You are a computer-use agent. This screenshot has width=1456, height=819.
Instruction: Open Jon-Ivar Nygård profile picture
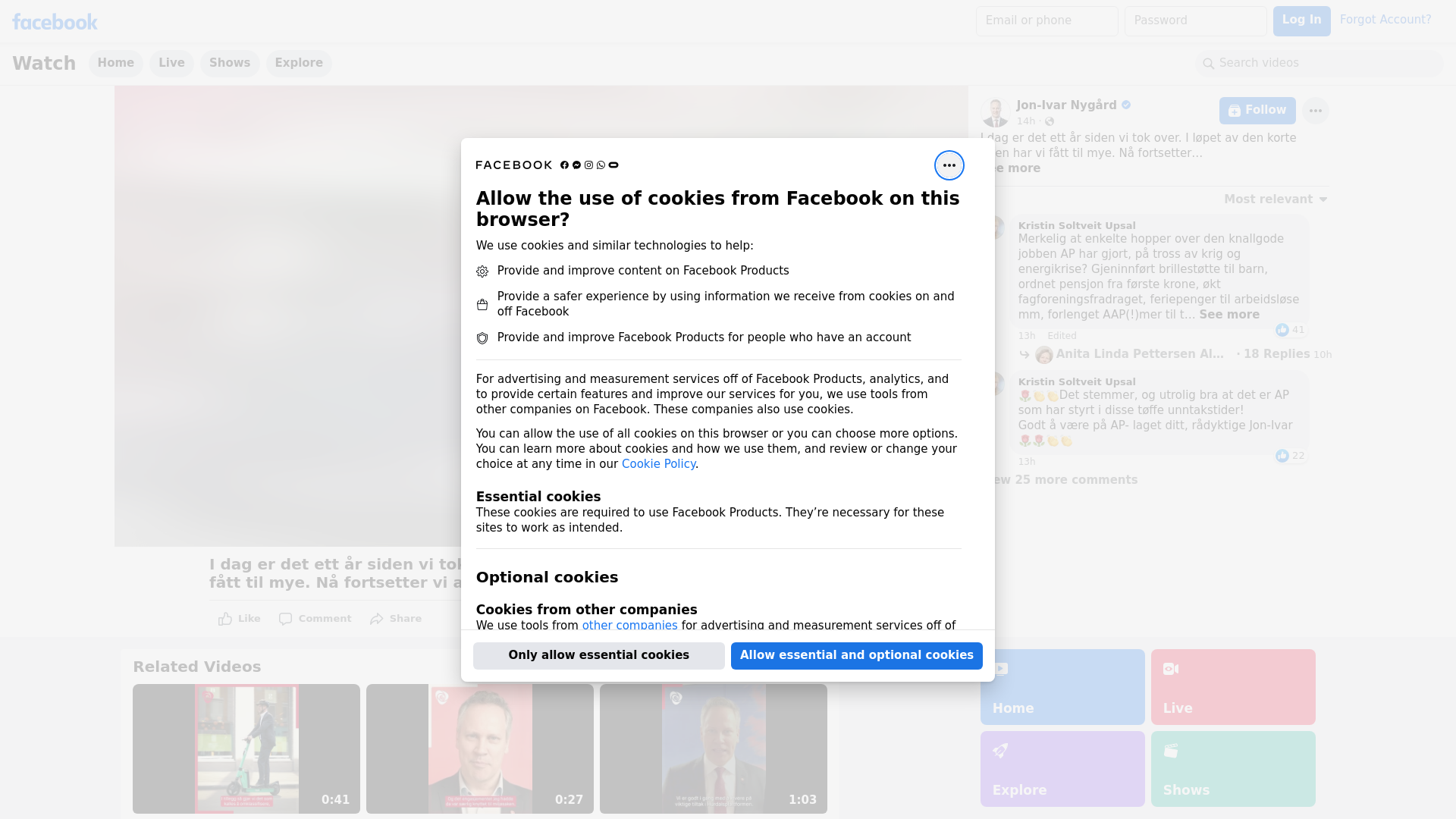995,112
